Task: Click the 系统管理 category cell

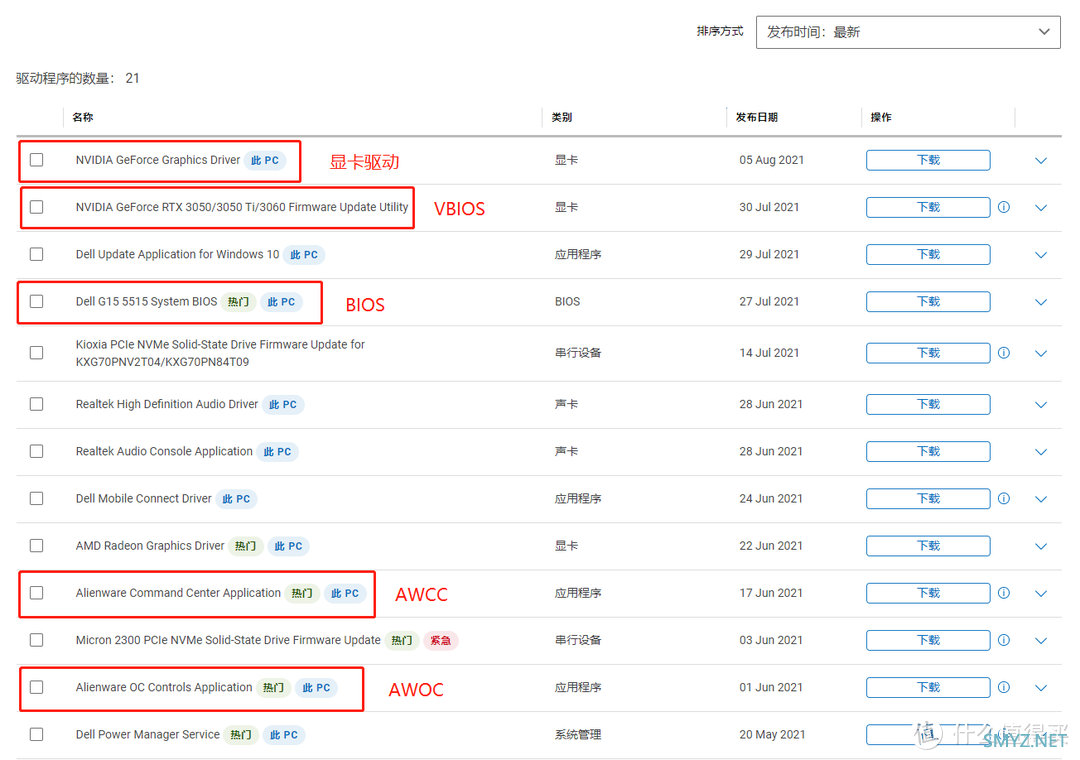Action: pyautogui.click(x=578, y=735)
